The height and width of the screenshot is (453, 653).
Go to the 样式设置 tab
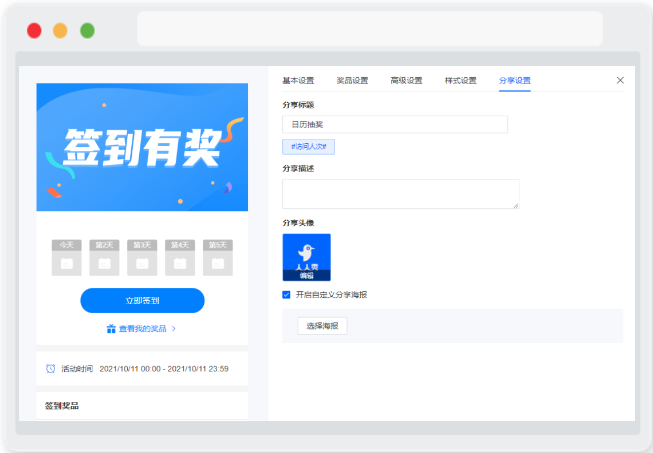point(461,80)
